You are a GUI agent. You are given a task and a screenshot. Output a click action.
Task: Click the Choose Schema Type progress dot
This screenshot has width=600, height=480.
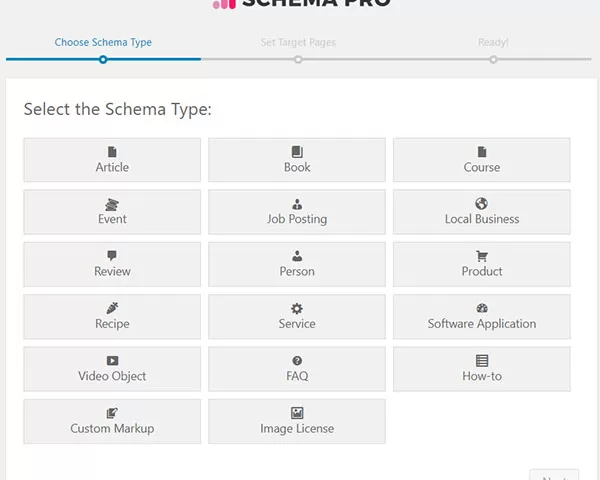103,60
